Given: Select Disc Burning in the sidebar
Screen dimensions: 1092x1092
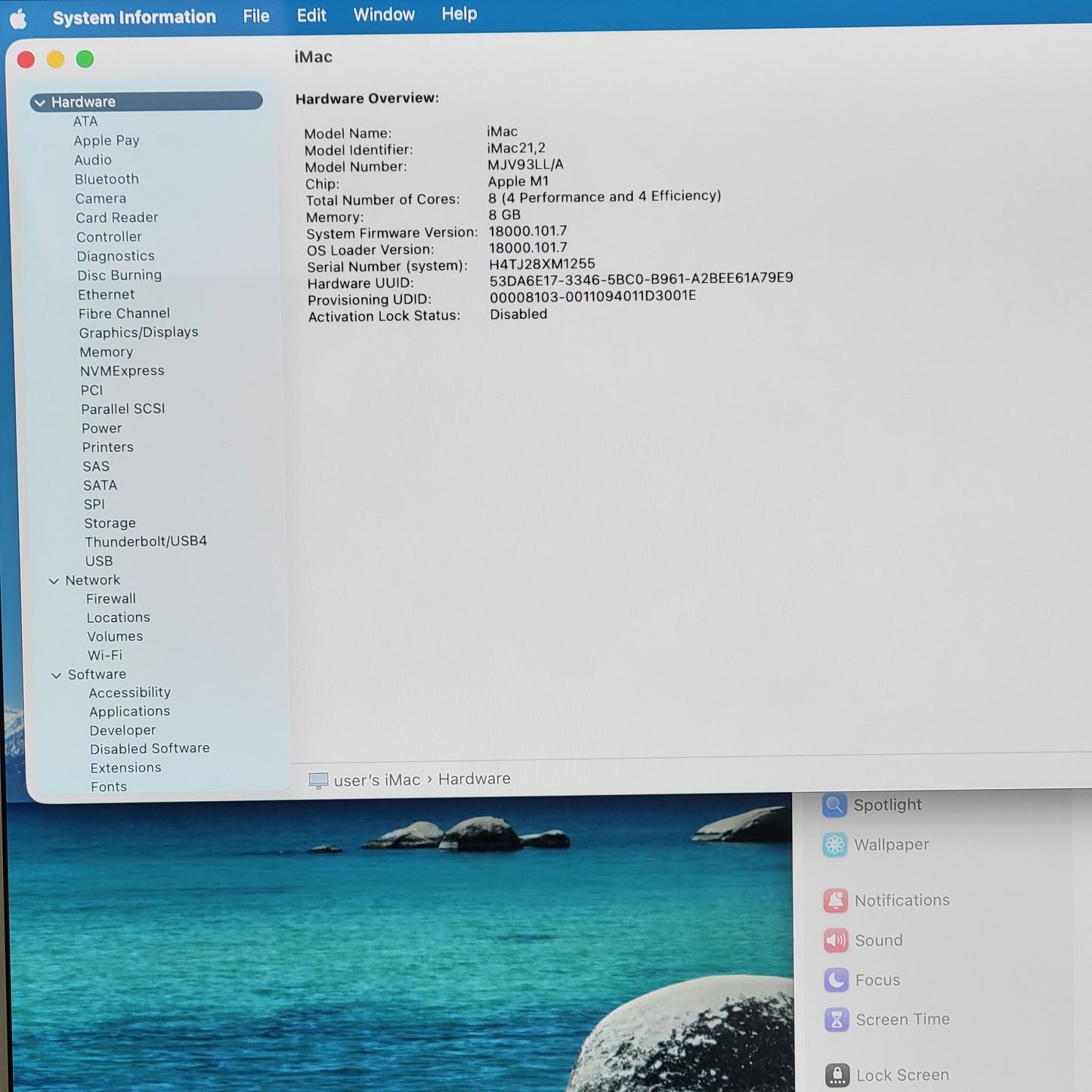Looking at the screenshot, I should pos(119,275).
